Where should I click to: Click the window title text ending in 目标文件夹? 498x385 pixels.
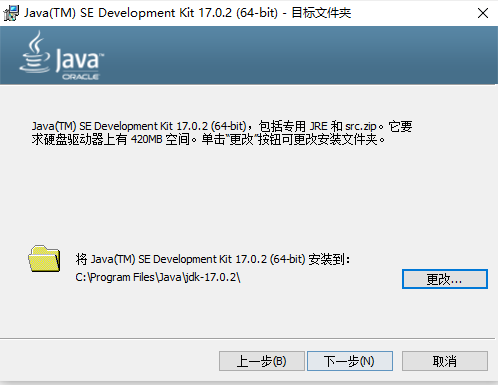click(188, 13)
